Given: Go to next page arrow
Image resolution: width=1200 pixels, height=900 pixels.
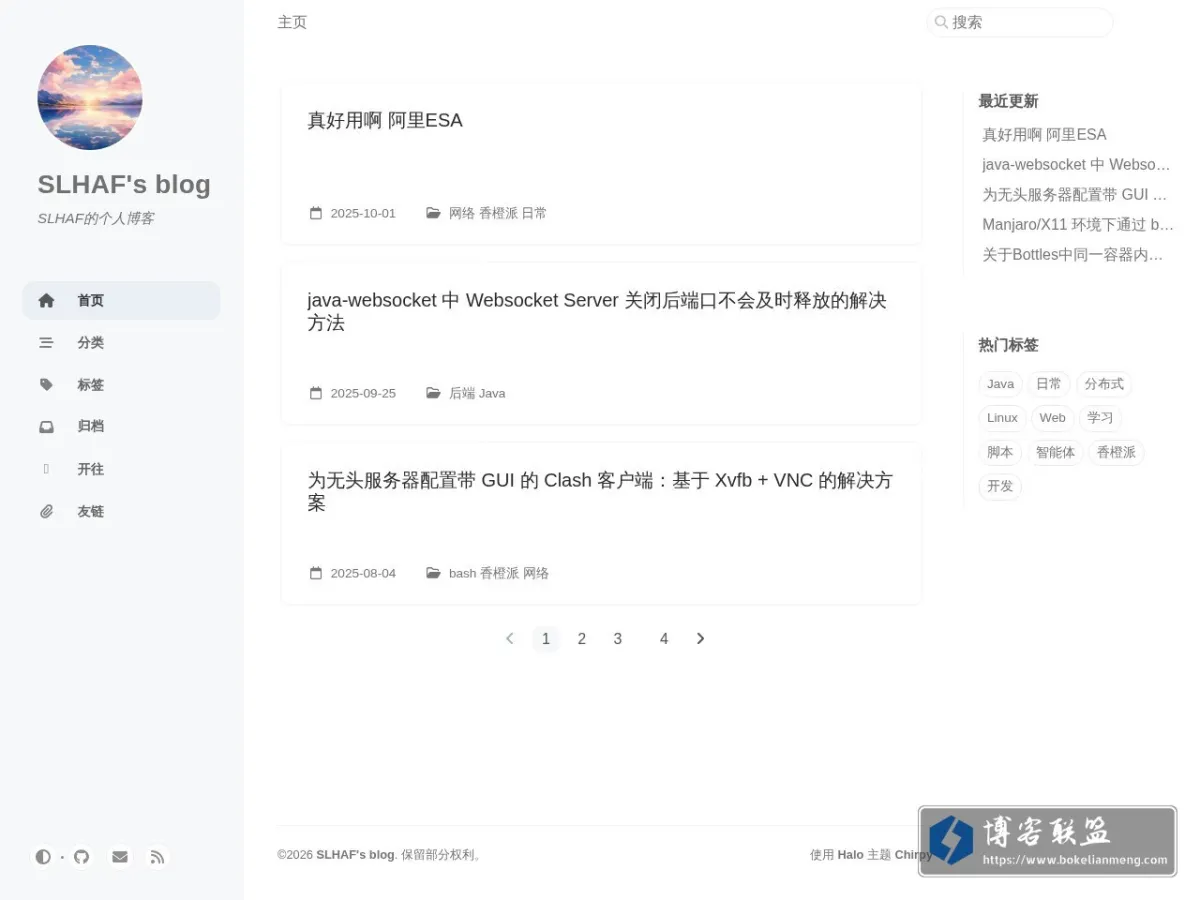Looking at the screenshot, I should pos(700,638).
